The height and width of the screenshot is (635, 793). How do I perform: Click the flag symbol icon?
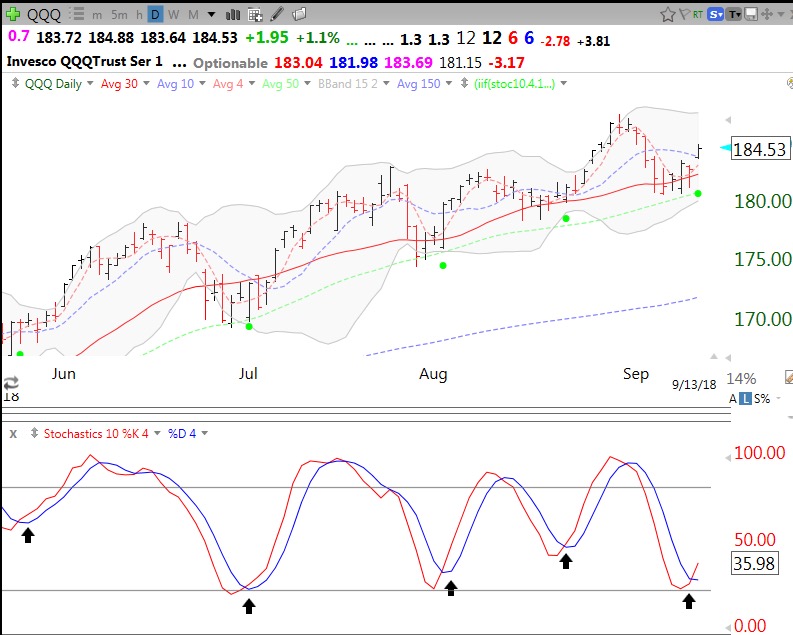[684, 14]
